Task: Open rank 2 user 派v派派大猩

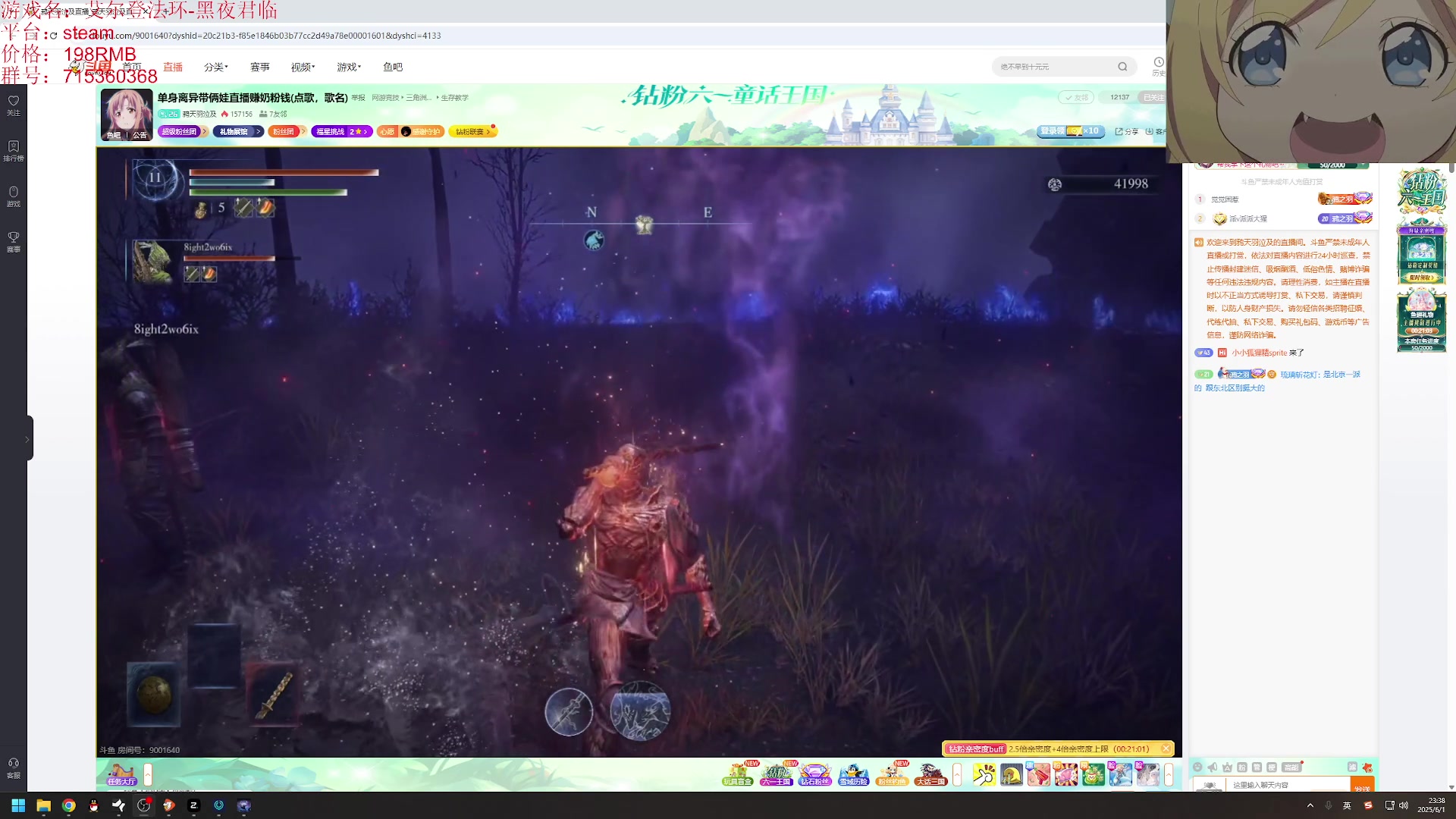Action: 1248,218
